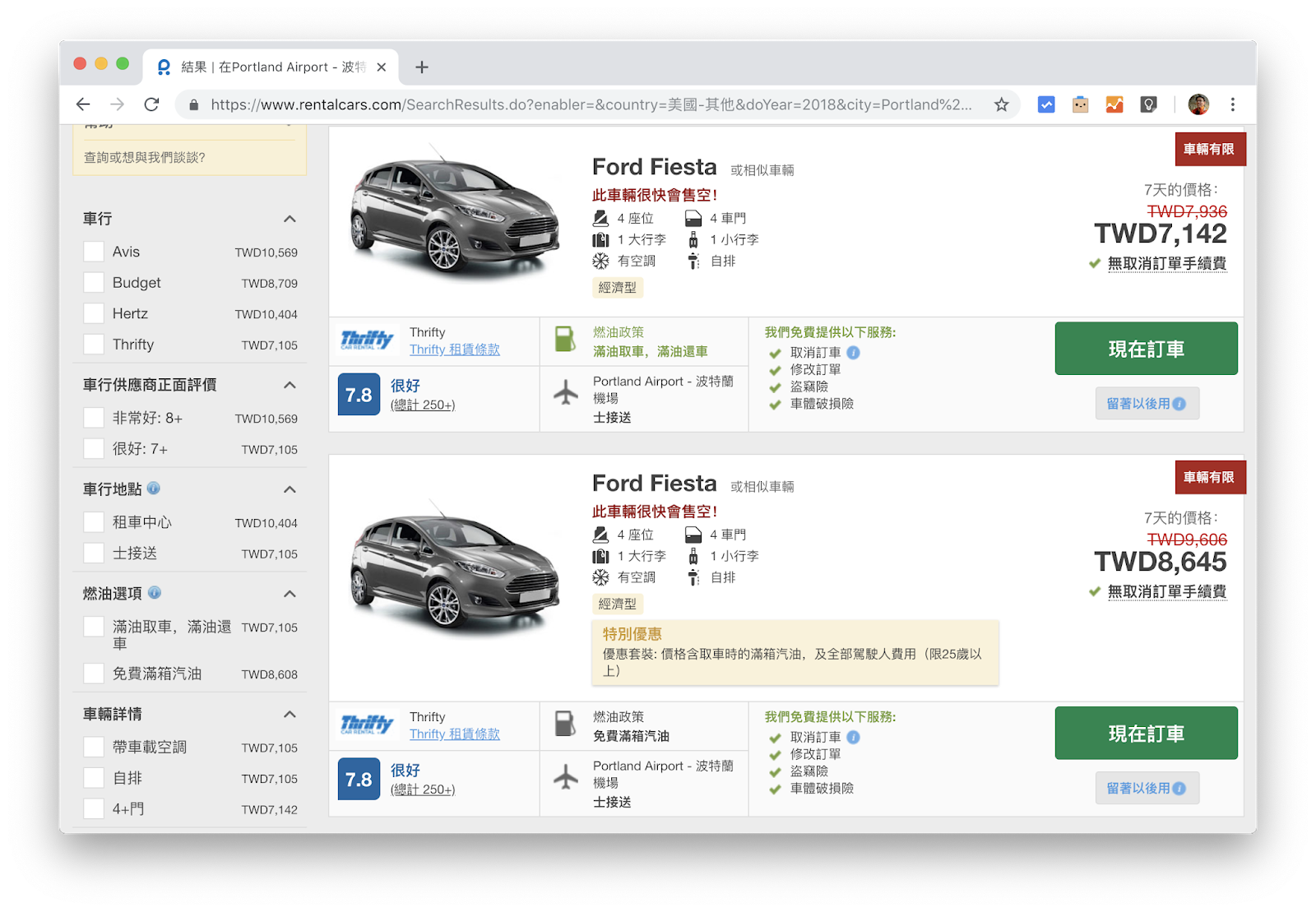
Task: Click the 7.8 rating badge in TWD7,142 card
Action: click(x=359, y=395)
